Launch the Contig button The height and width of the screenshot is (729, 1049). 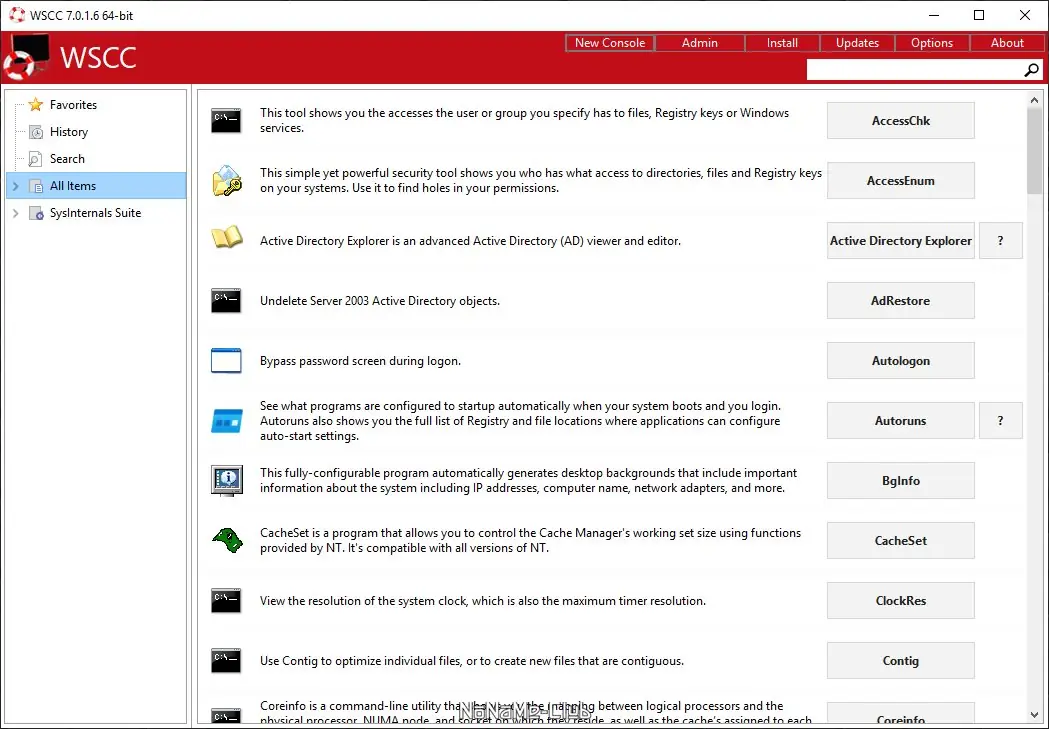tap(900, 661)
